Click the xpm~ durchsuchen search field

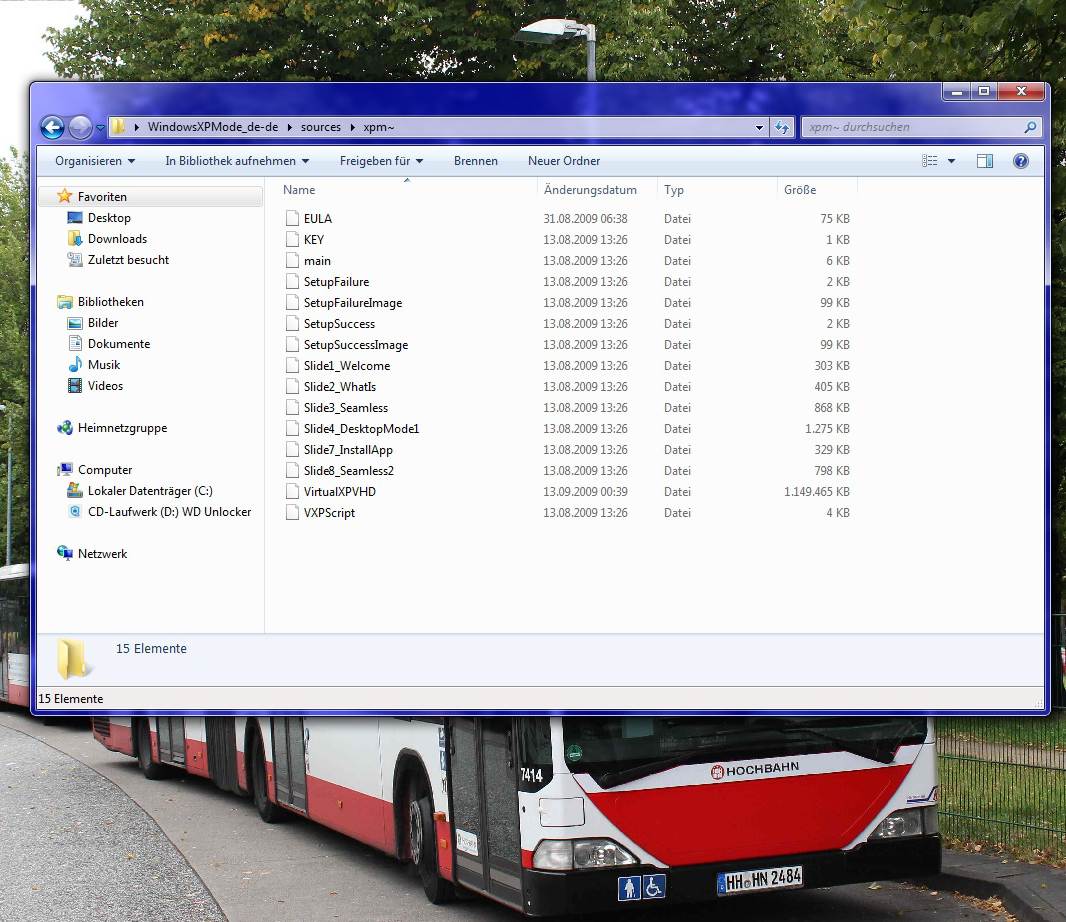click(910, 128)
